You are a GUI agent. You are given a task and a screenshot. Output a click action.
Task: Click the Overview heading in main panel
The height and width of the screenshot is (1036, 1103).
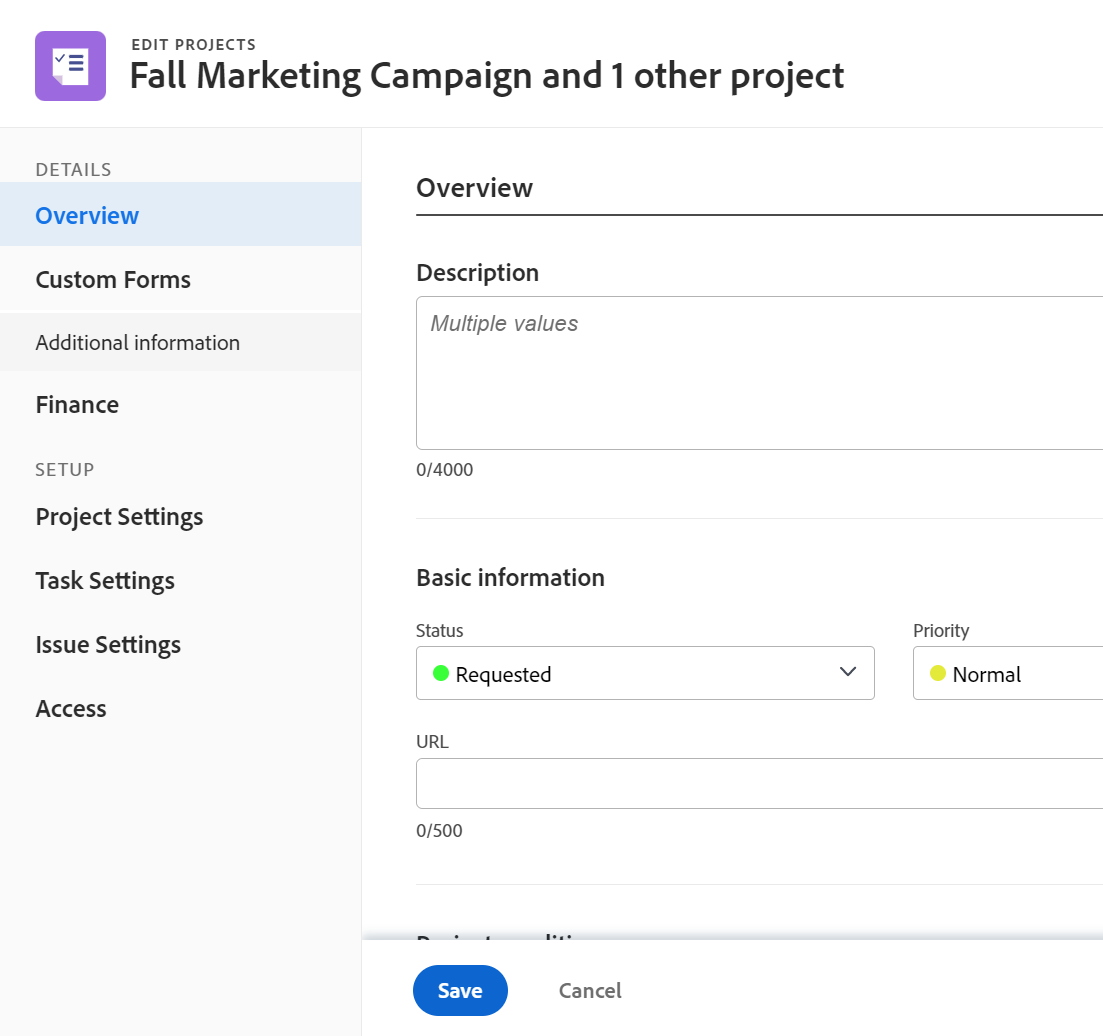[474, 187]
